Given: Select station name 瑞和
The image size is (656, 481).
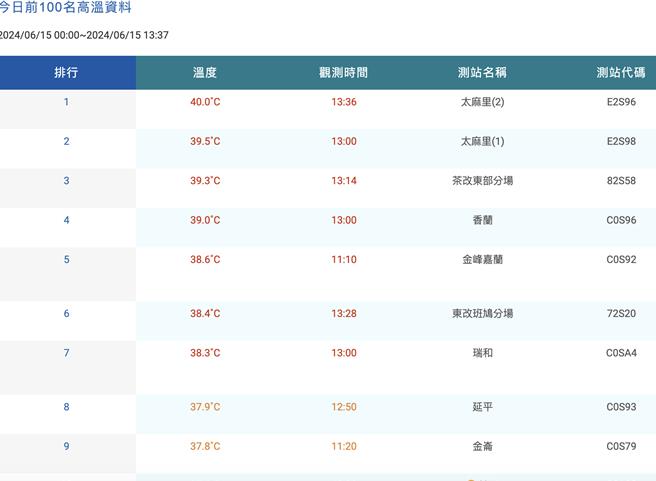Looking at the screenshot, I should coord(482,353).
